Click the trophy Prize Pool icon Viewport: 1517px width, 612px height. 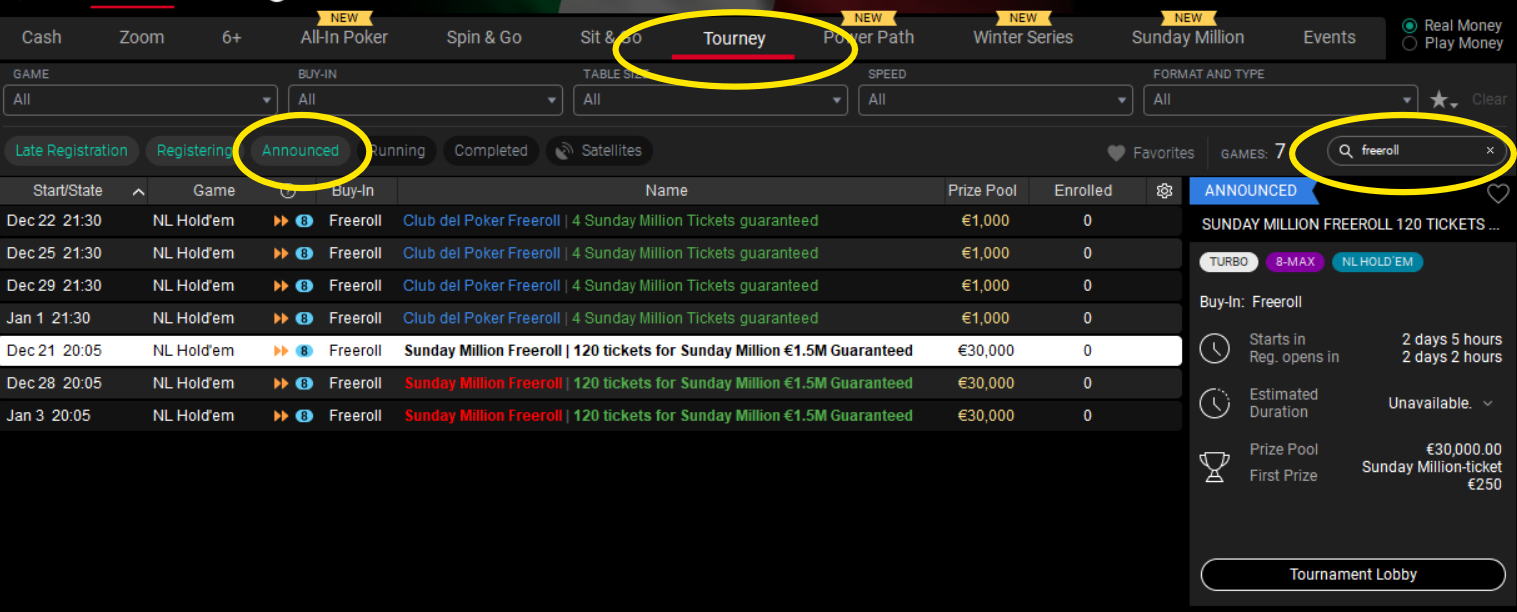(x=1215, y=466)
